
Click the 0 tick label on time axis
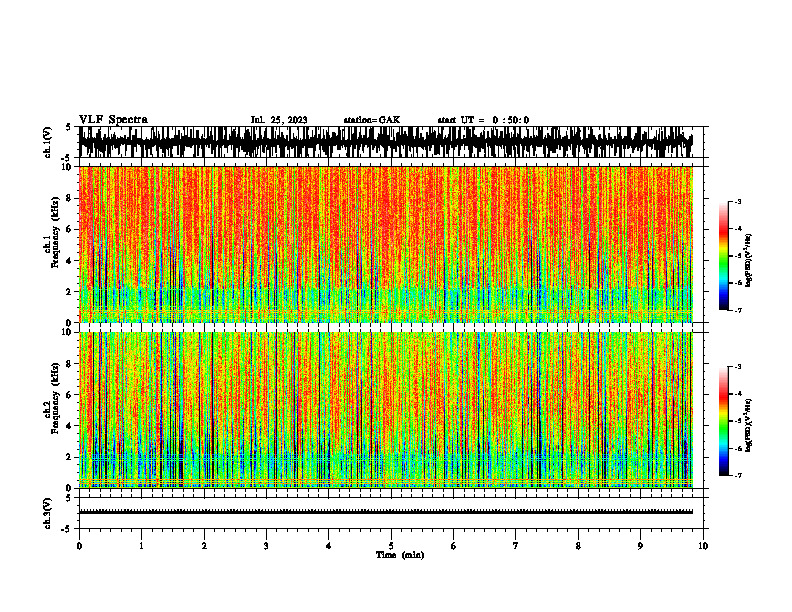(x=79, y=546)
